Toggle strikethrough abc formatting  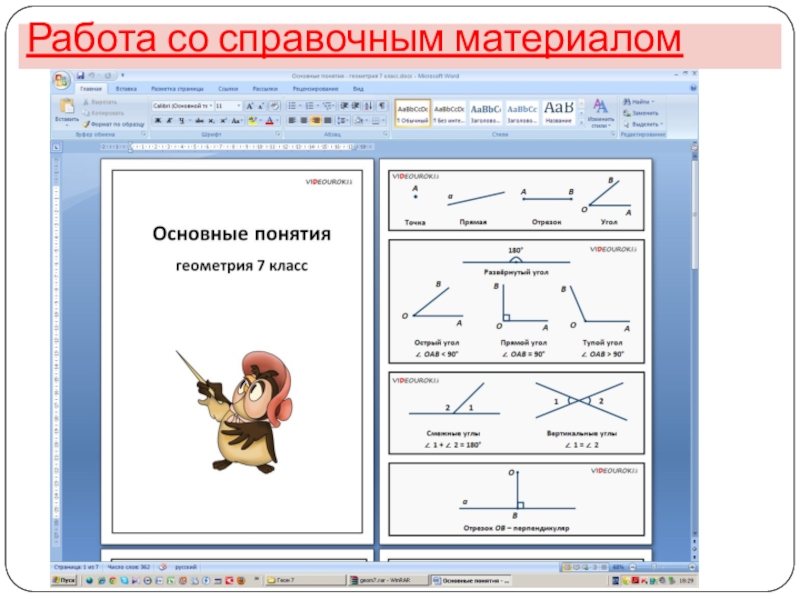(x=199, y=121)
